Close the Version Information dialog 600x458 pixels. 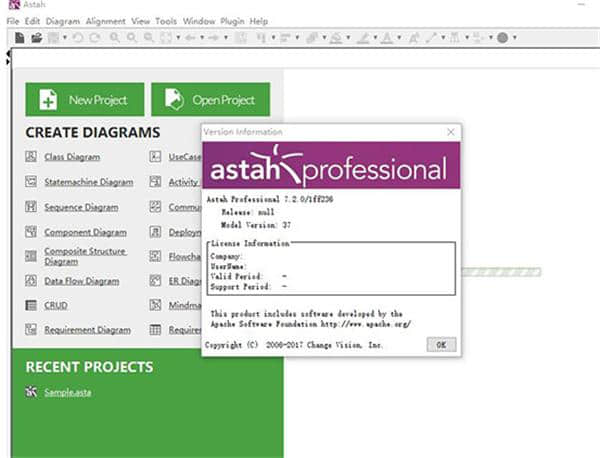[452, 131]
